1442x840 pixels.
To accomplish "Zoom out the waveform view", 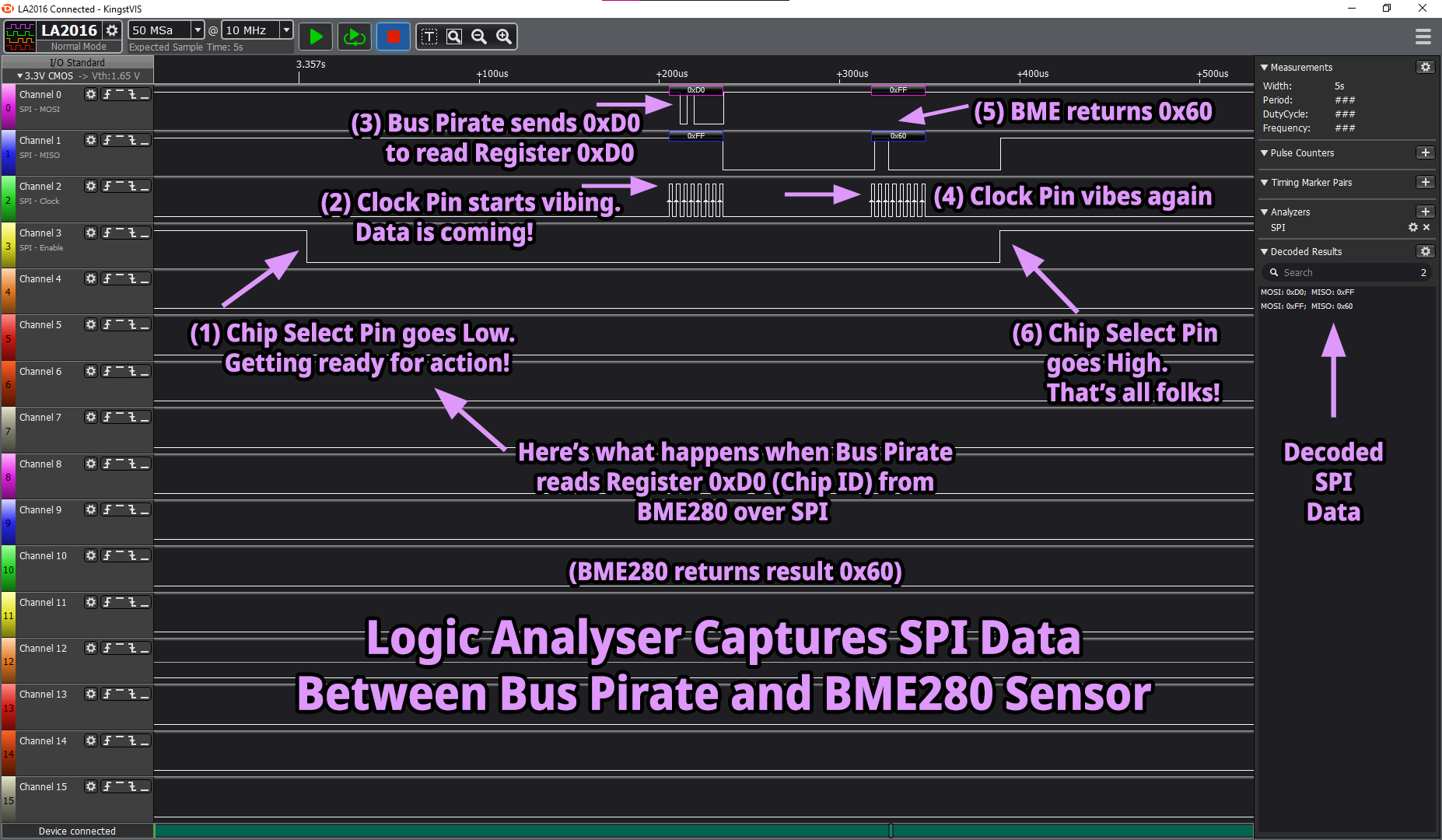I will pyautogui.click(x=479, y=37).
